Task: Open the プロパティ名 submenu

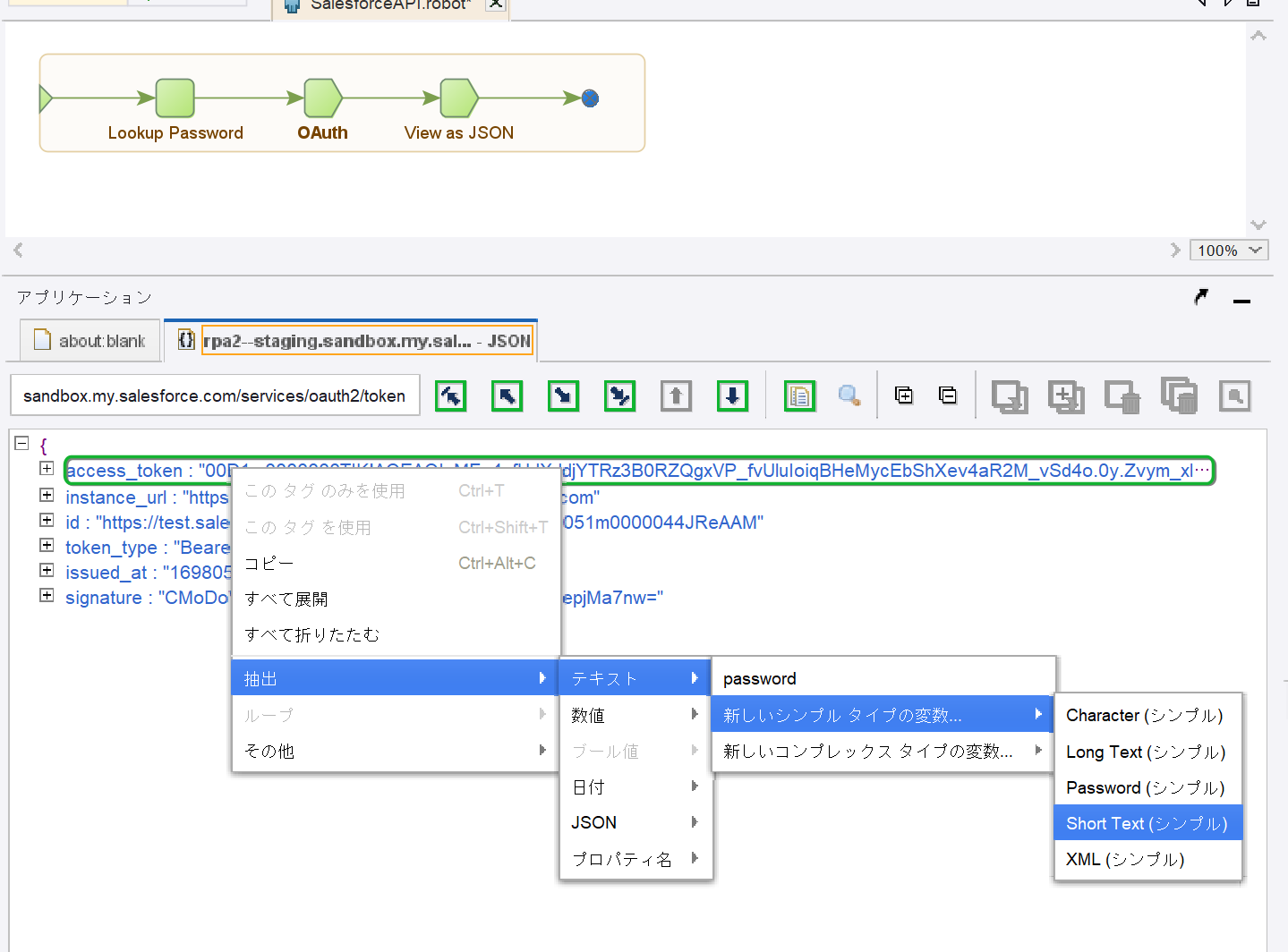Action: point(635,858)
